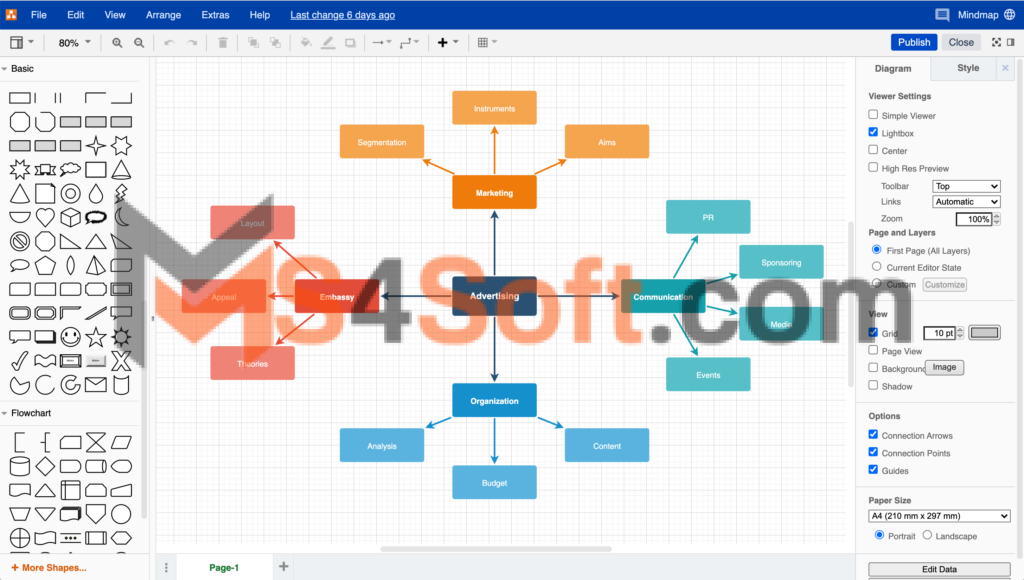Click the grid color swatch
Screen dimensions: 1024x580
[x=984, y=333]
